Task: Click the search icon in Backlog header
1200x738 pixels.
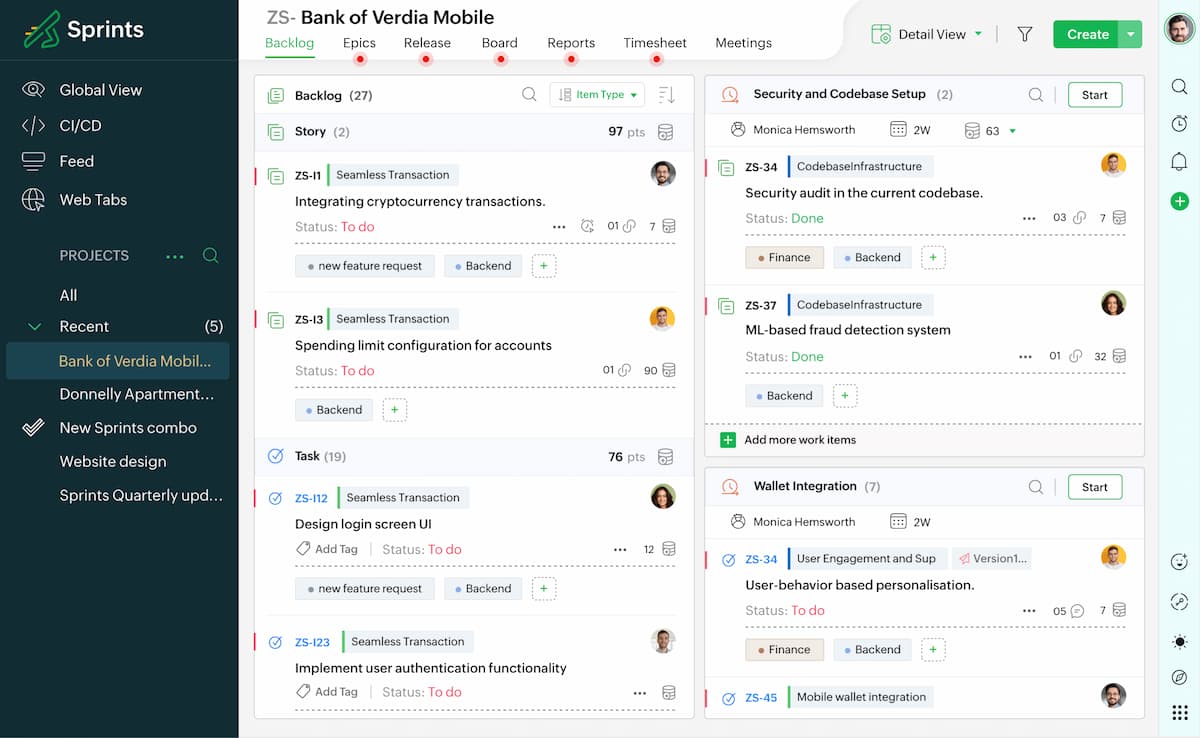Action: 529,95
